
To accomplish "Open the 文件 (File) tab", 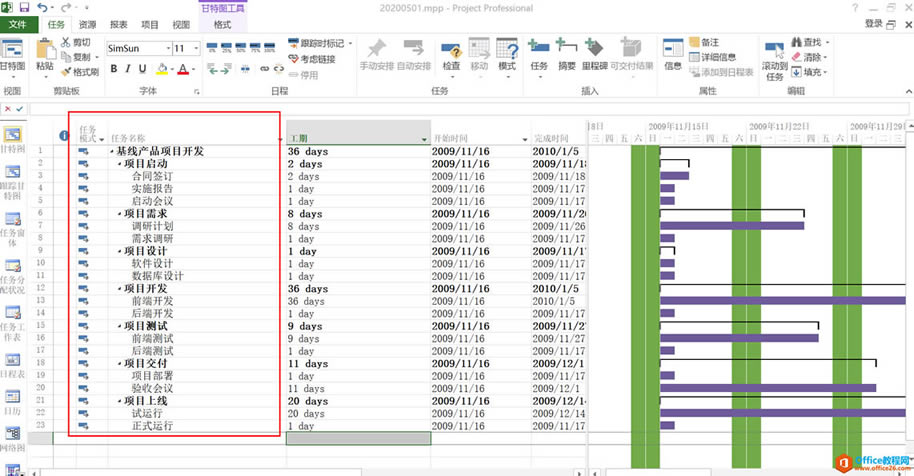I will [17, 24].
